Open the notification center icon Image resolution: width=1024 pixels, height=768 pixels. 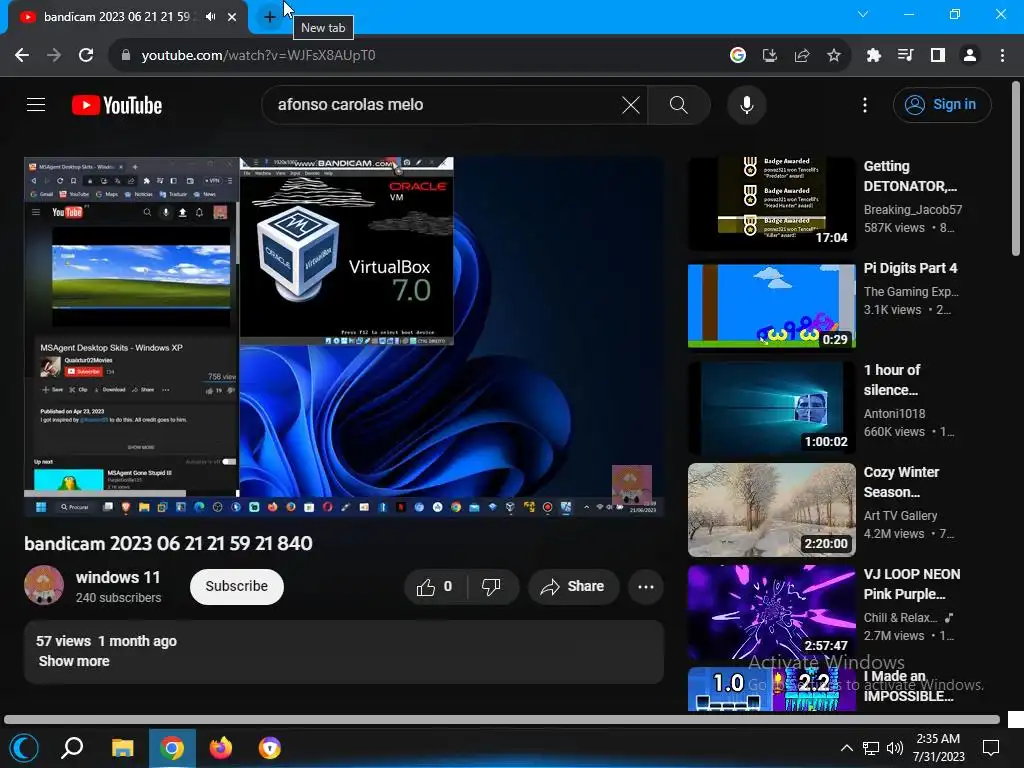coord(991,748)
